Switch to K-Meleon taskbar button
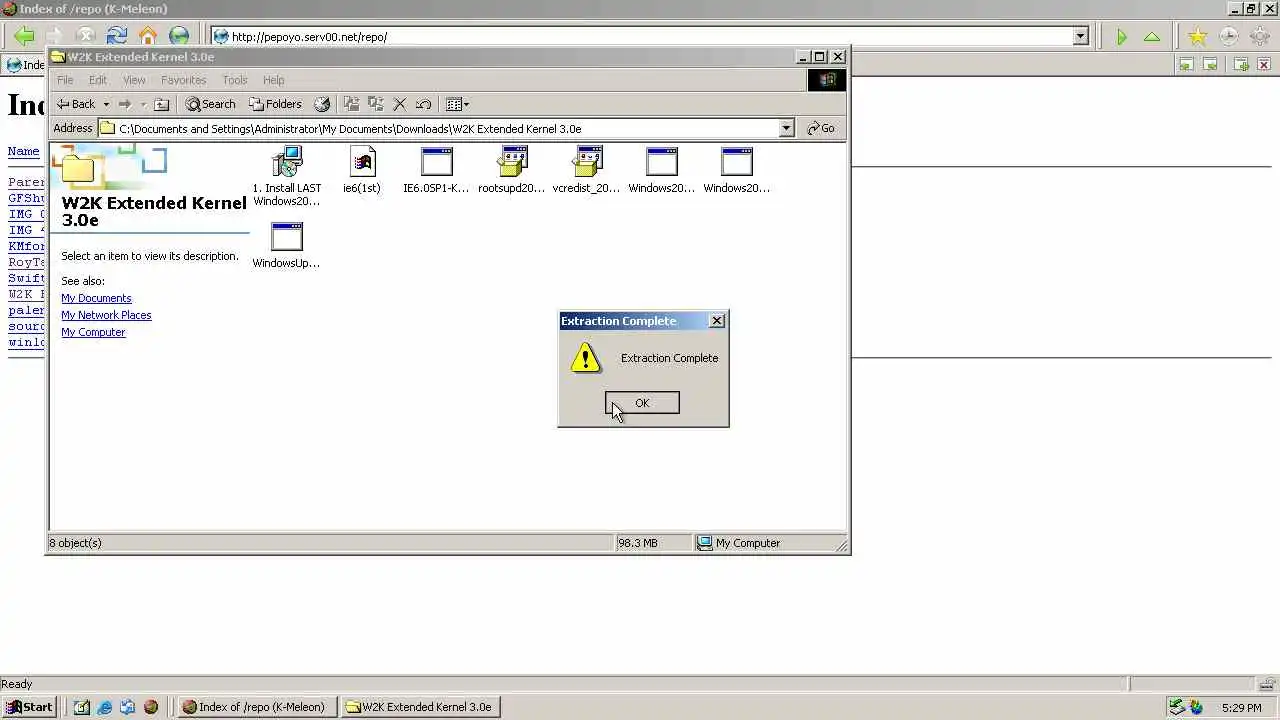 (256, 707)
